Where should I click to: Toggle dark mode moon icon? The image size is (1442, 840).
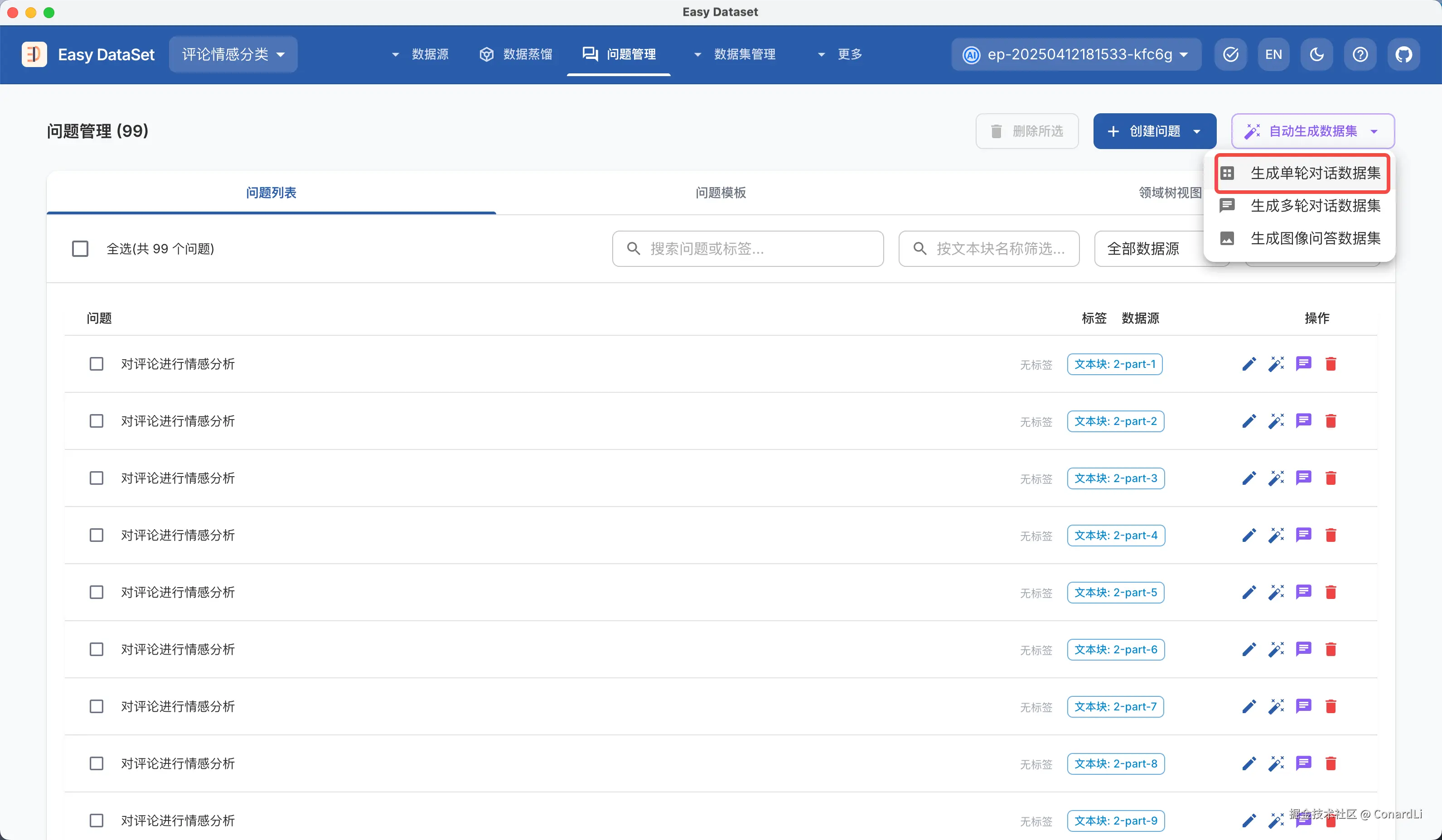pos(1316,54)
